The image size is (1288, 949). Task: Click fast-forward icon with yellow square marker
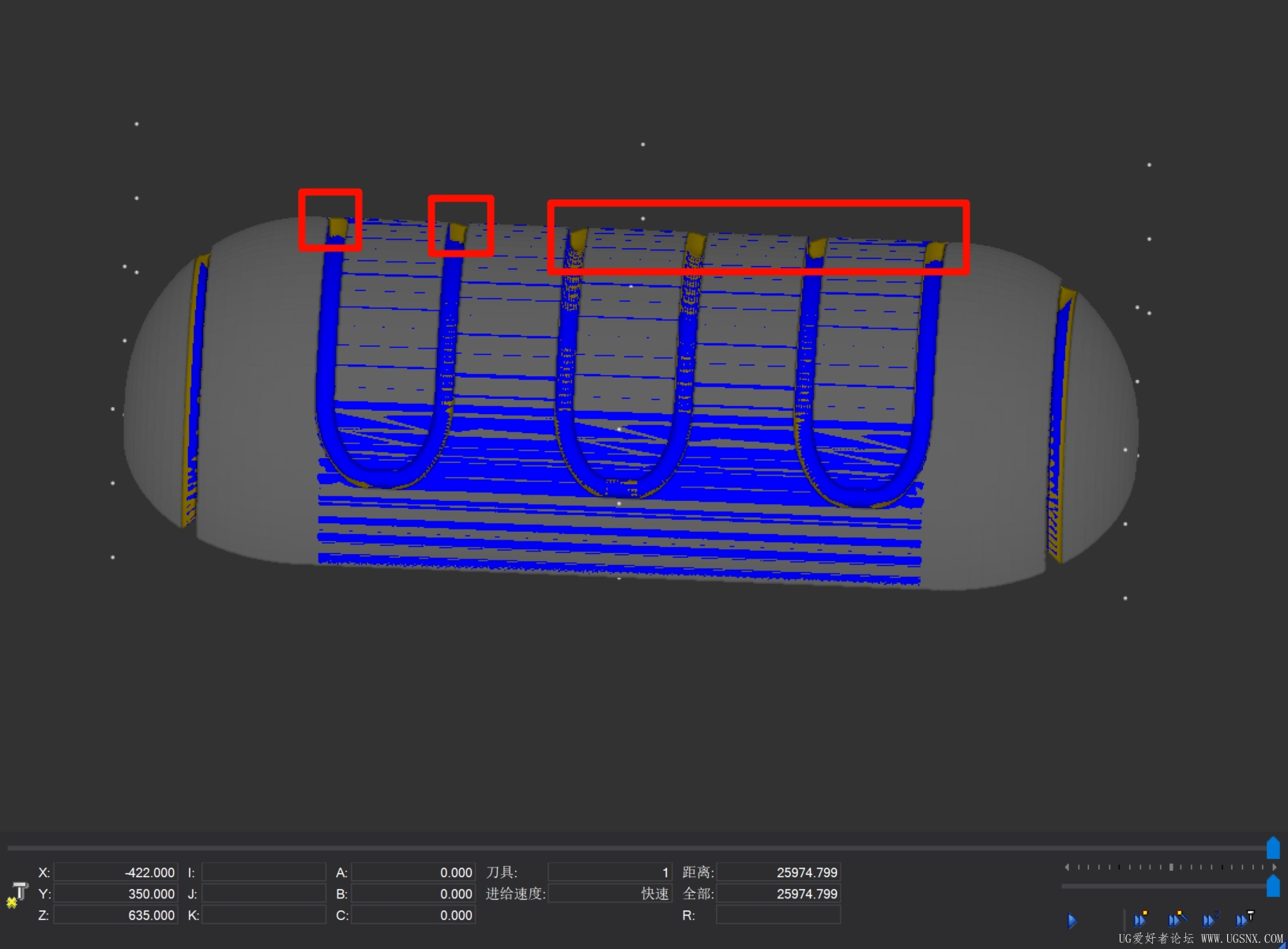tap(1140, 919)
